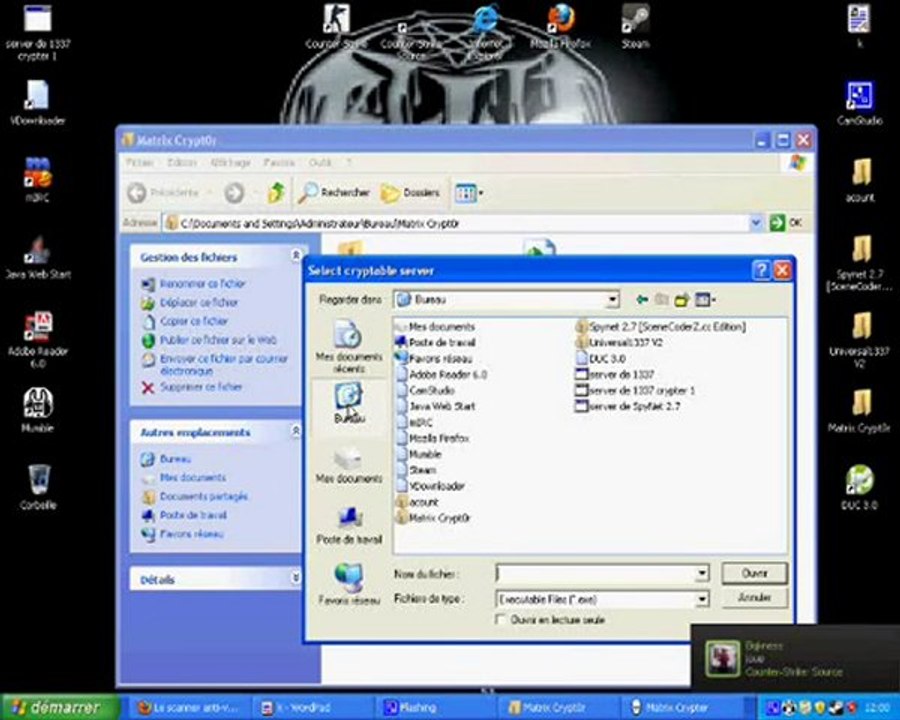The width and height of the screenshot is (900, 720).
Task: Open Affichage menu in Explorer
Action: pyautogui.click(x=231, y=162)
